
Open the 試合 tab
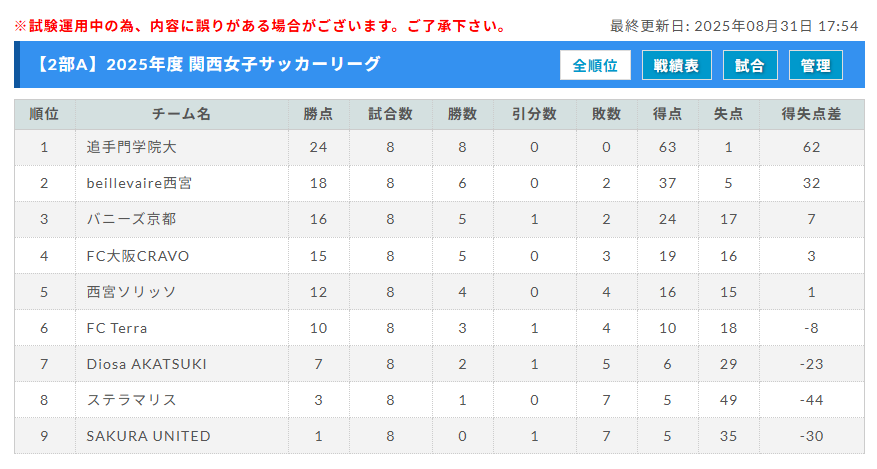(x=750, y=65)
